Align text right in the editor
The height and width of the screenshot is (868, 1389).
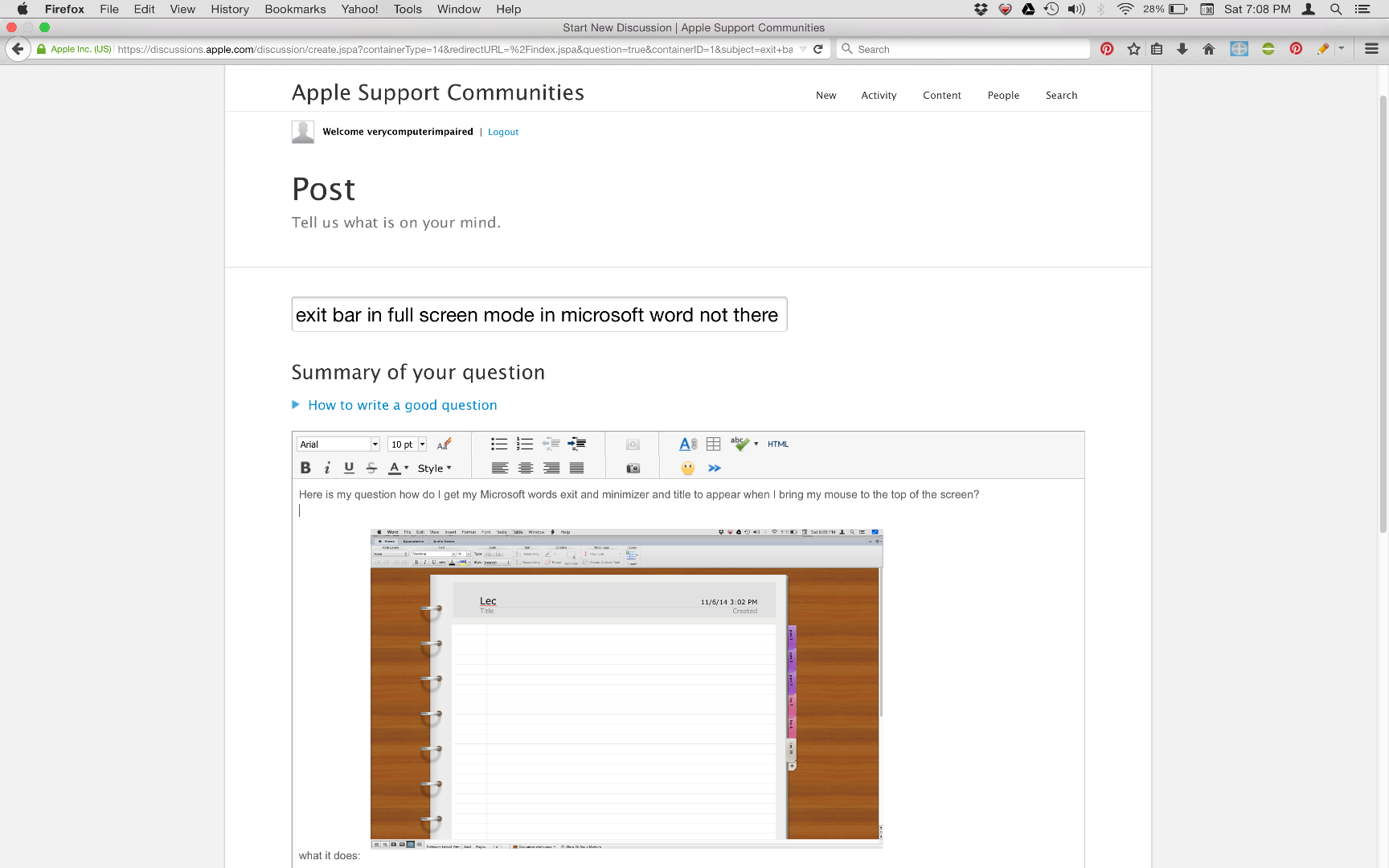click(x=551, y=468)
